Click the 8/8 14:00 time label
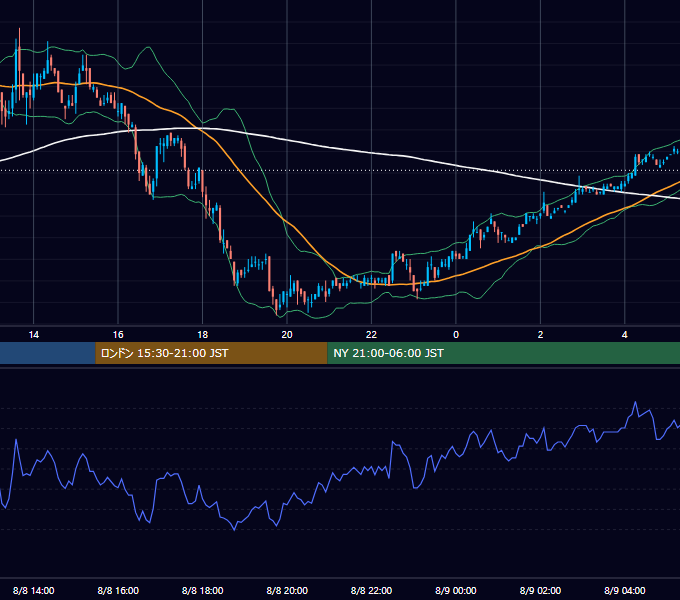This screenshot has width=680, height=600. tap(33, 590)
